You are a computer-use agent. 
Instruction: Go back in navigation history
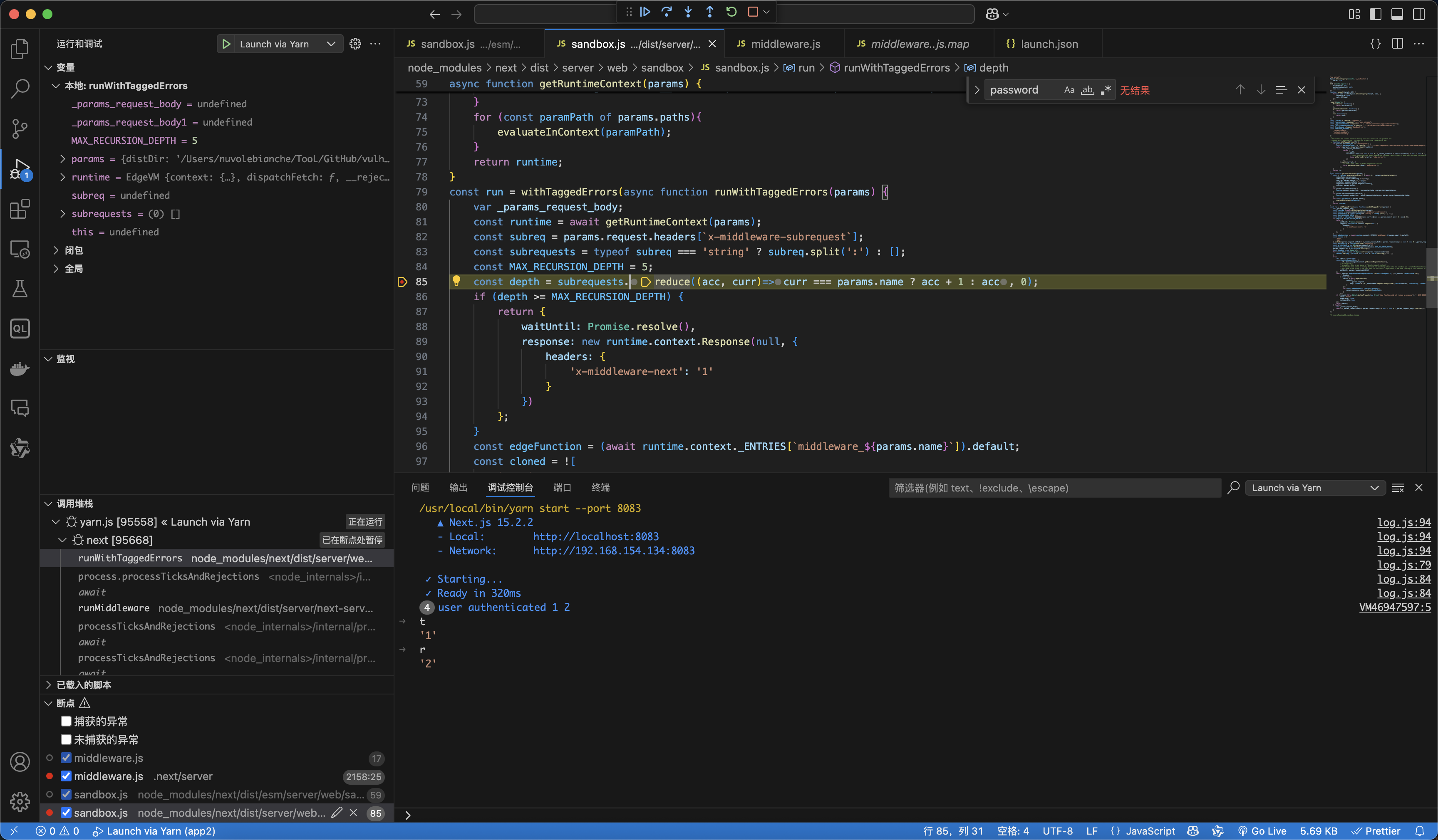point(435,15)
